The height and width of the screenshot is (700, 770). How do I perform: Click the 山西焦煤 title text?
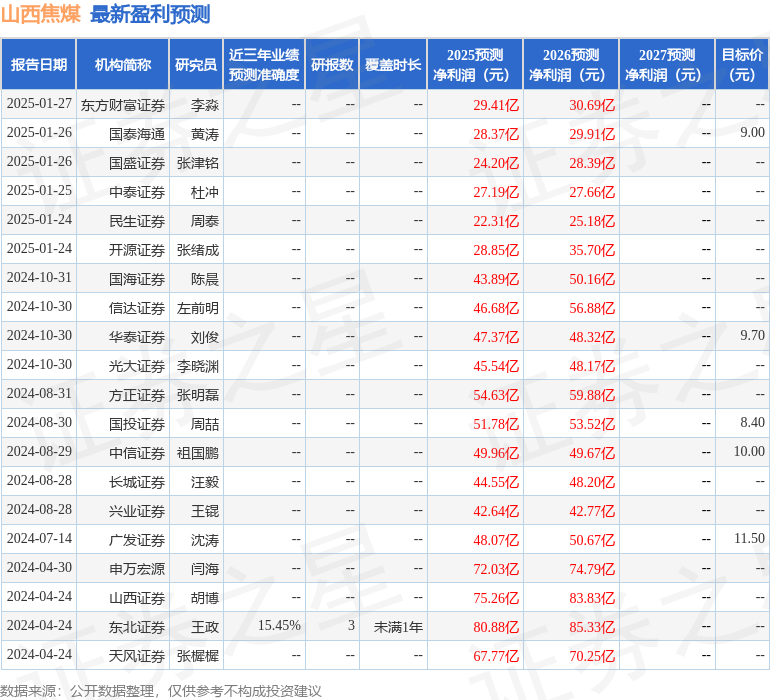point(41,14)
